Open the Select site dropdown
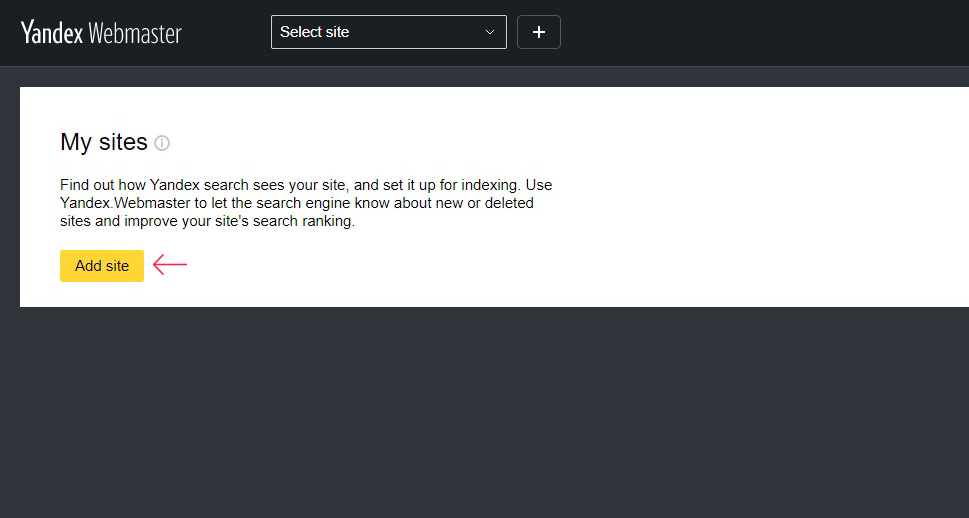This screenshot has height=518, width=969. click(x=389, y=32)
